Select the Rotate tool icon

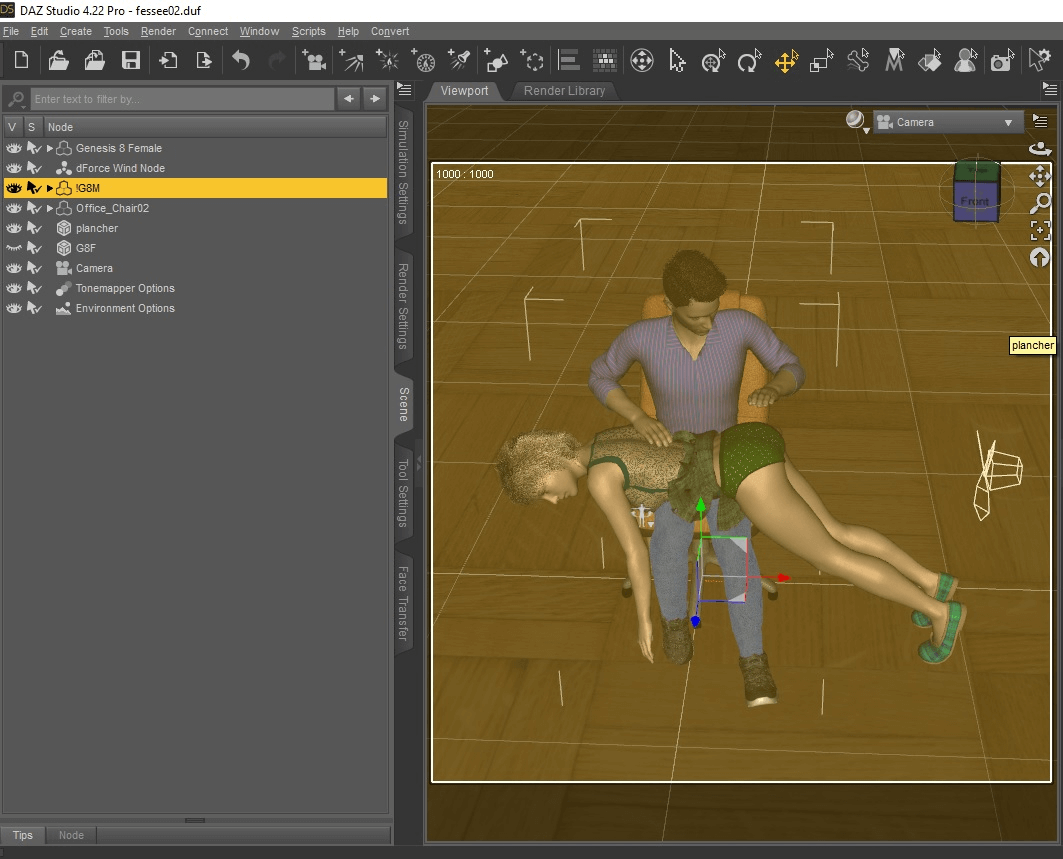[x=748, y=62]
